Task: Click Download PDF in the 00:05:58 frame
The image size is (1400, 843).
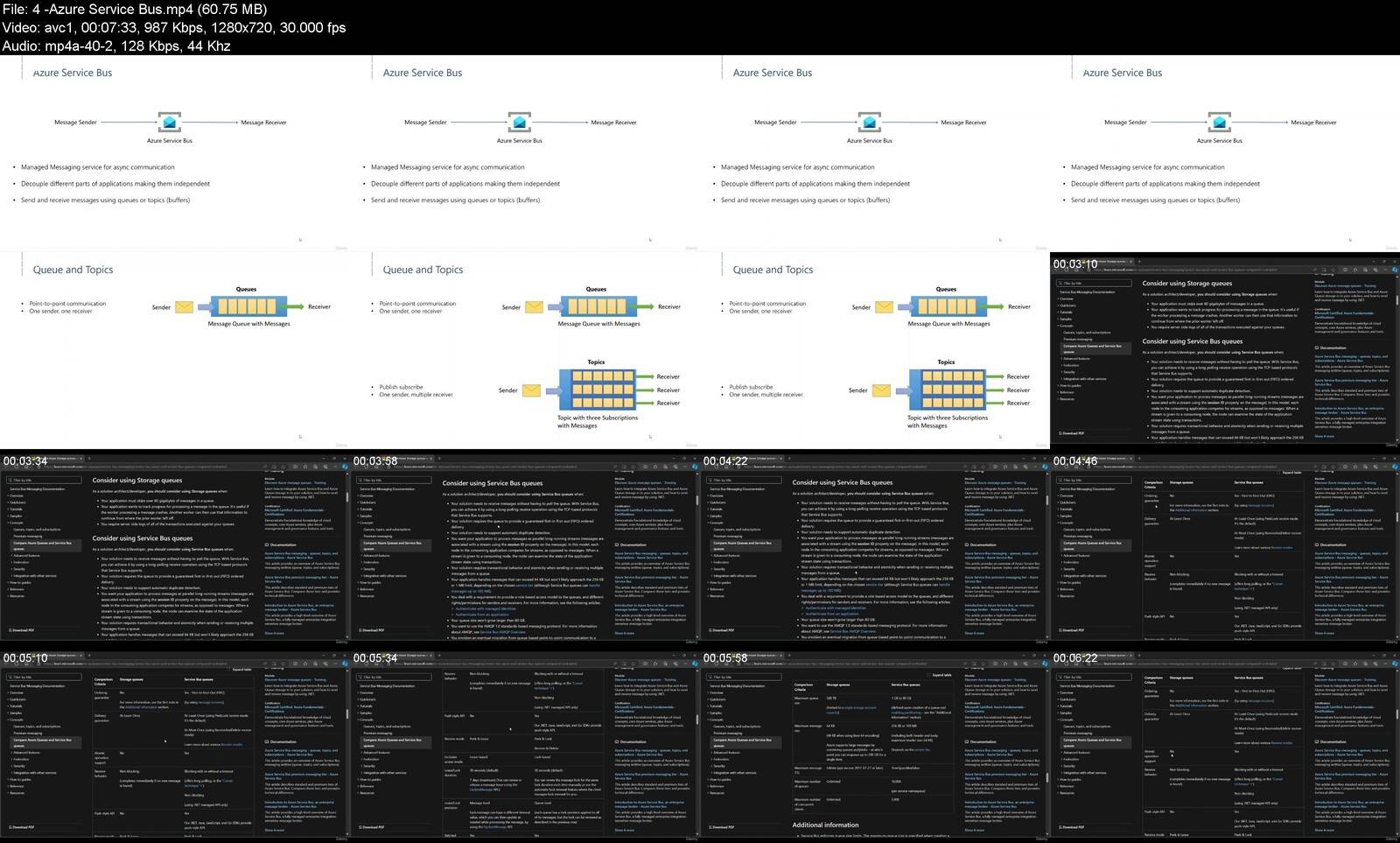Action: [x=722, y=826]
